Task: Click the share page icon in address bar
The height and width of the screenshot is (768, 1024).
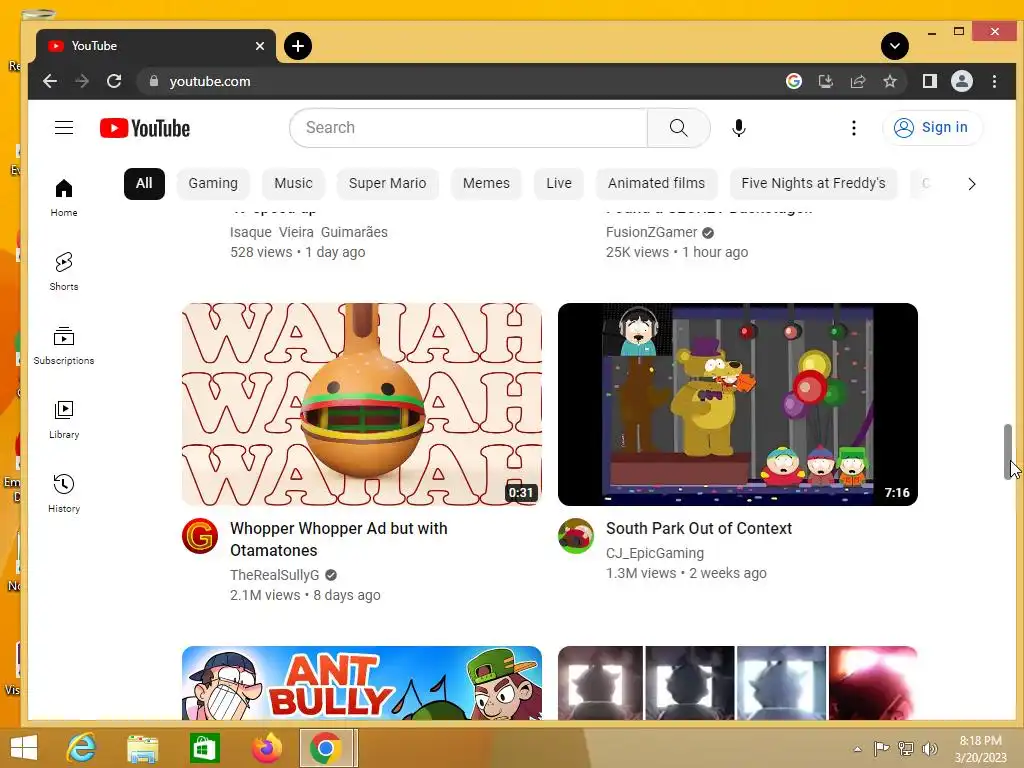Action: [x=857, y=81]
